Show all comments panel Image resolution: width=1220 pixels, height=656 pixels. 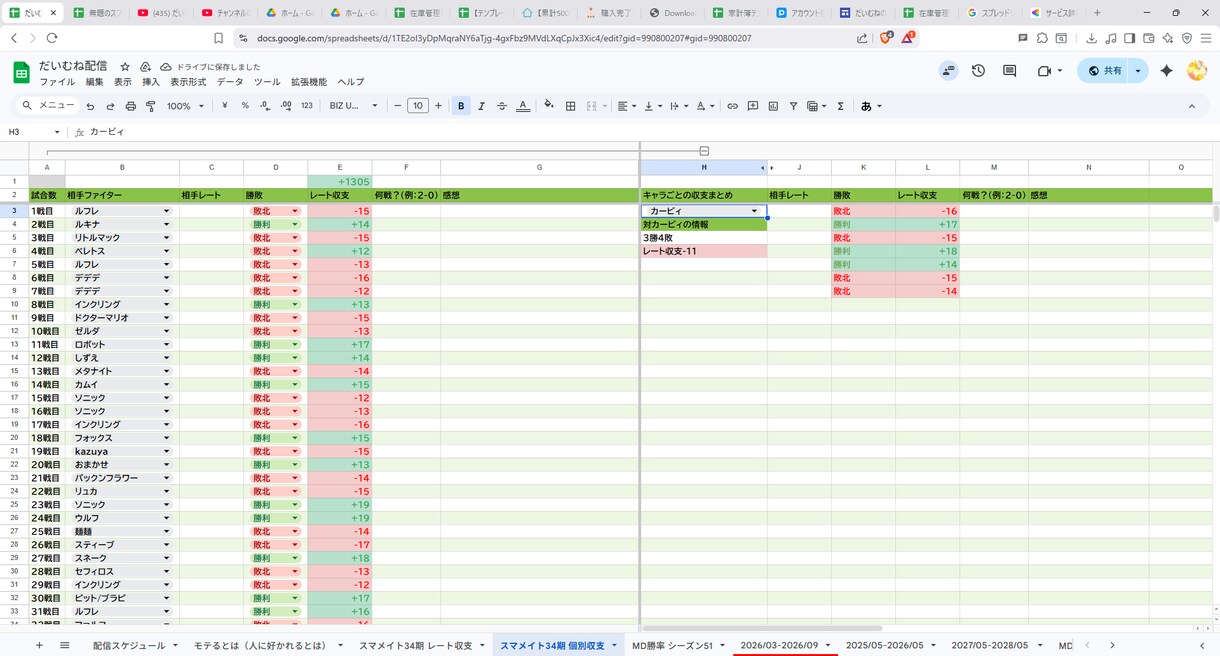coord(1009,71)
